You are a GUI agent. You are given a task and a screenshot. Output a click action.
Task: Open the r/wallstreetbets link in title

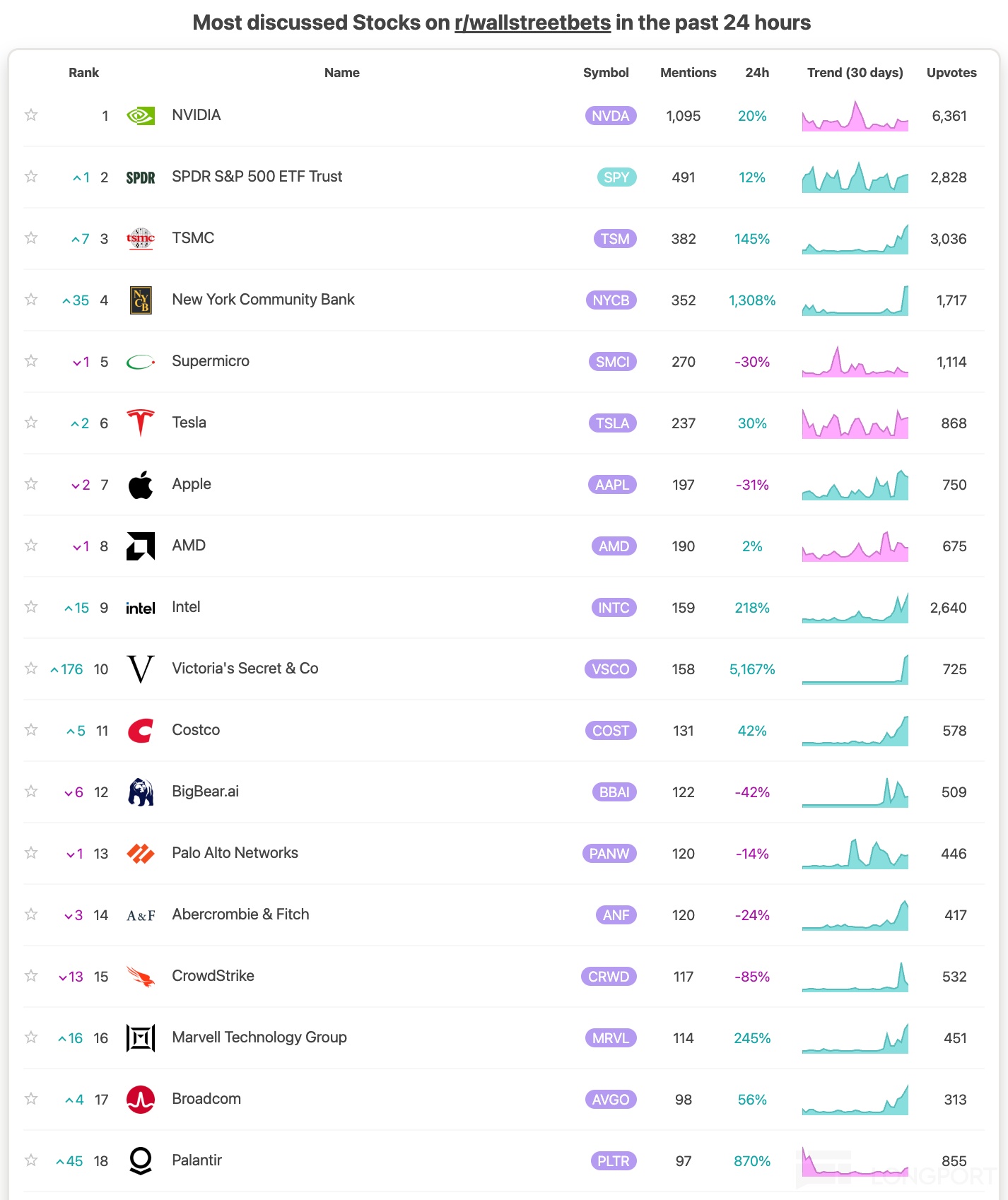[x=532, y=23]
